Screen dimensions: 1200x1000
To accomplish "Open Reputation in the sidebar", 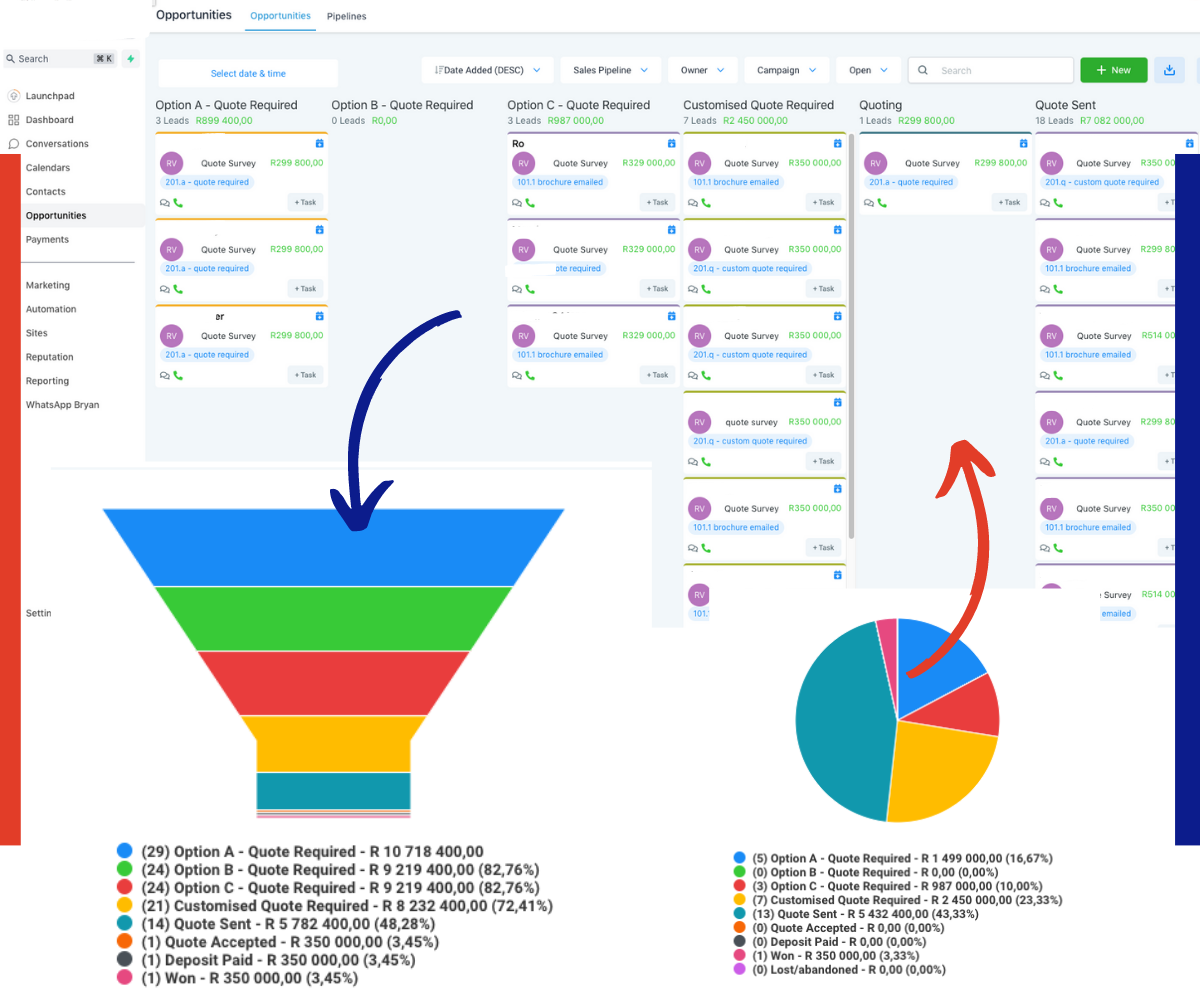I will (49, 357).
